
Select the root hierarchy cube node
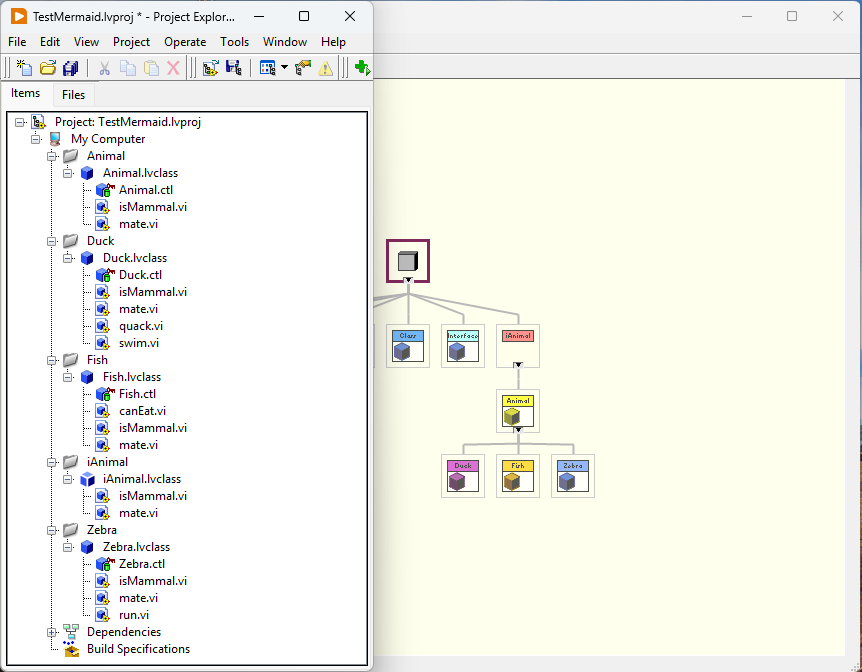pos(408,261)
